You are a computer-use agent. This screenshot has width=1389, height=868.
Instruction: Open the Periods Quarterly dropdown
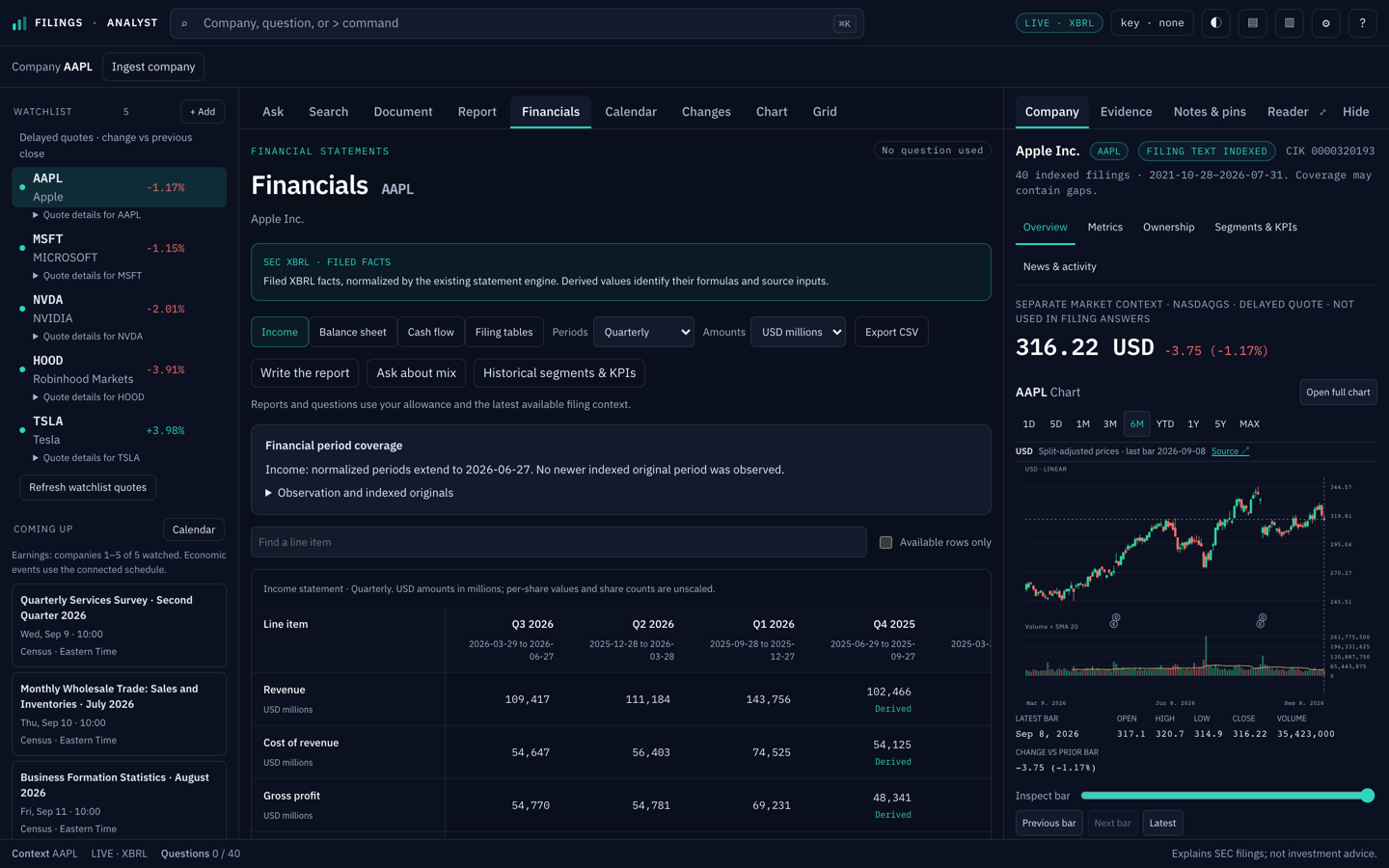coord(643,332)
